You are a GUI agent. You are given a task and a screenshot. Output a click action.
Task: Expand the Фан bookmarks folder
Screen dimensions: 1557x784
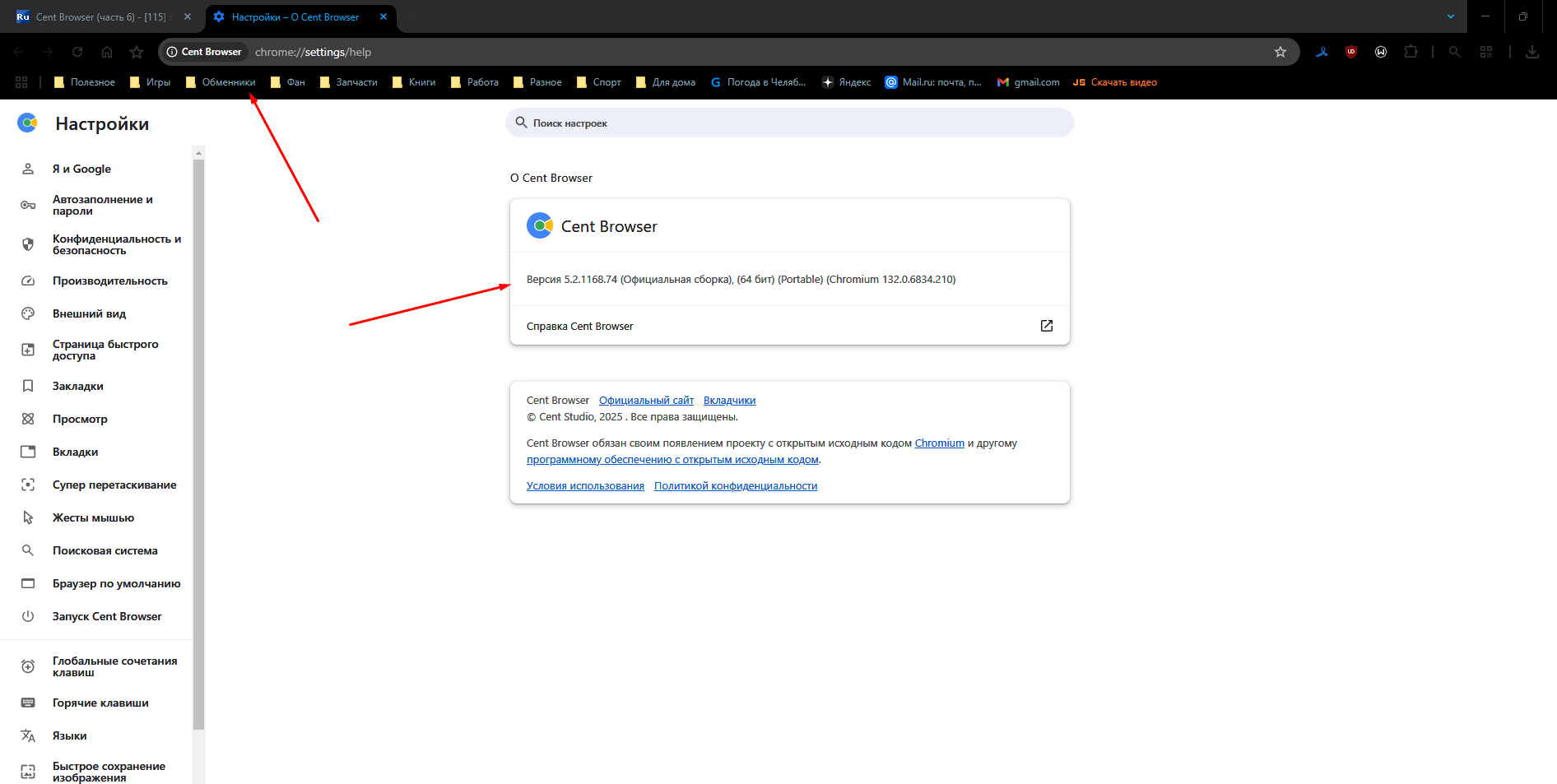(x=288, y=82)
